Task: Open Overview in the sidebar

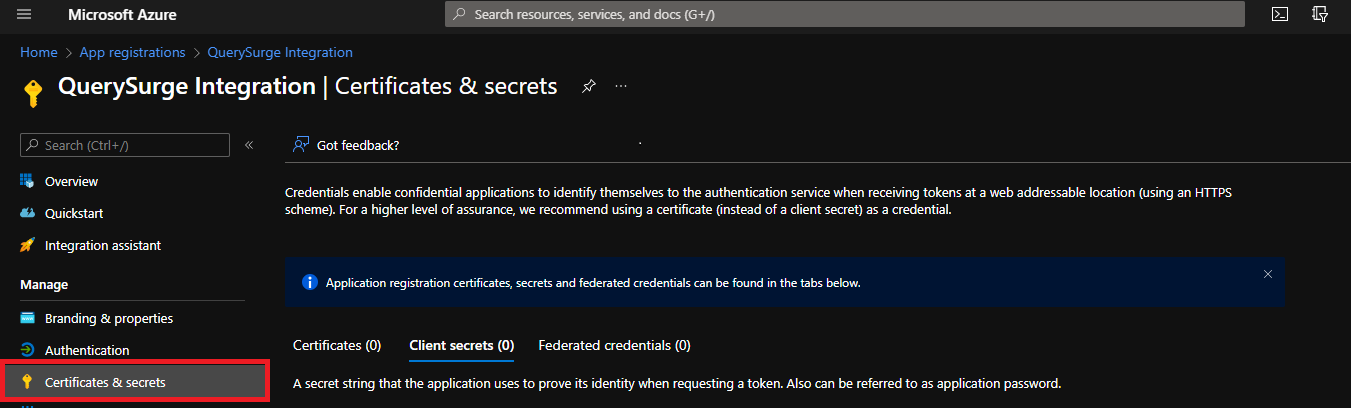Action: 71,181
